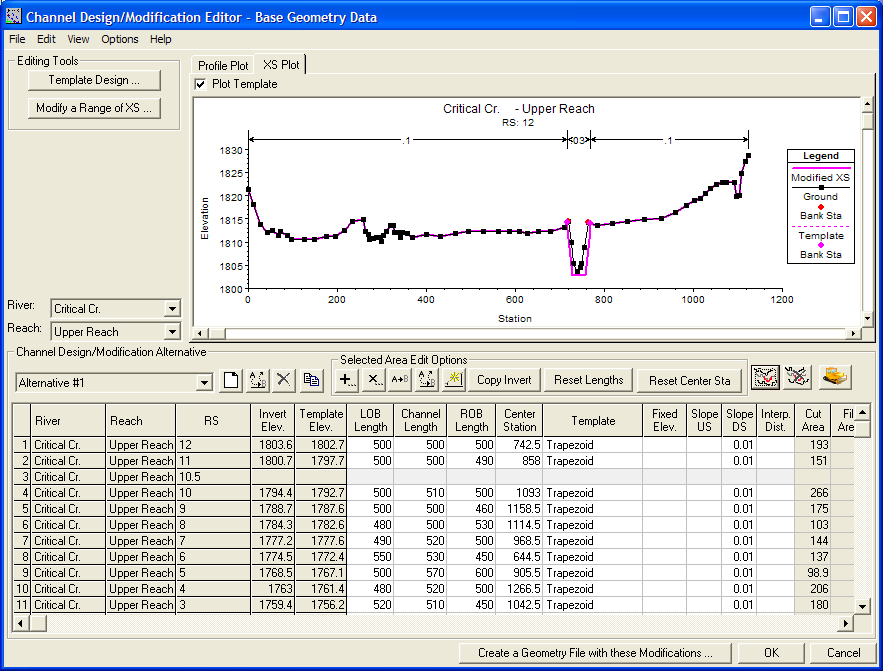Click the rename alternative icon
The width and height of the screenshot is (883, 671).
pyautogui.click(x=257, y=380)
